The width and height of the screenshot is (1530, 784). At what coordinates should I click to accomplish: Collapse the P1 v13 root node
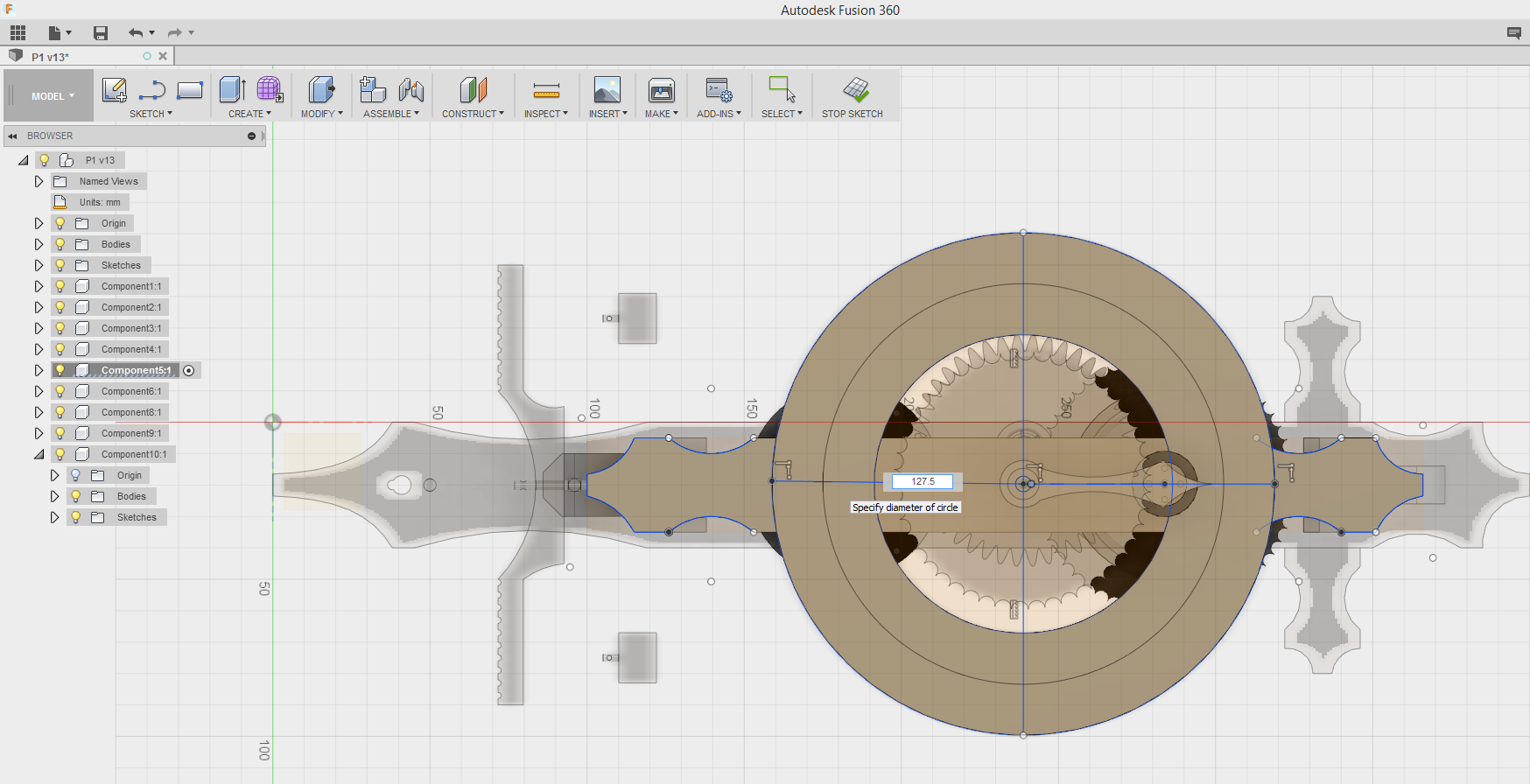point(24,160)
